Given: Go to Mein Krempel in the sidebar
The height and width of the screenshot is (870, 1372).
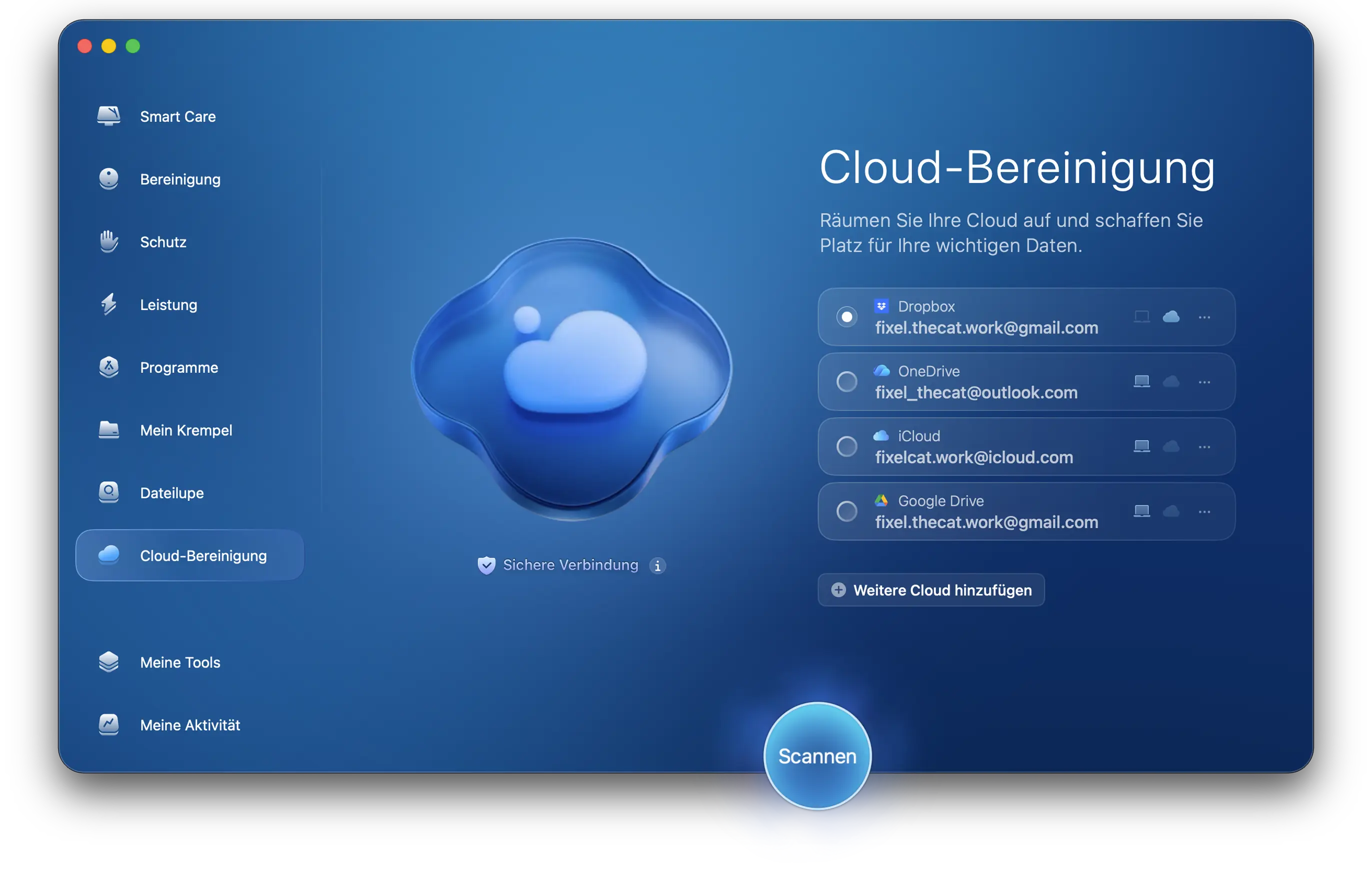Looking at the screenshot, I should pos(185,430).
